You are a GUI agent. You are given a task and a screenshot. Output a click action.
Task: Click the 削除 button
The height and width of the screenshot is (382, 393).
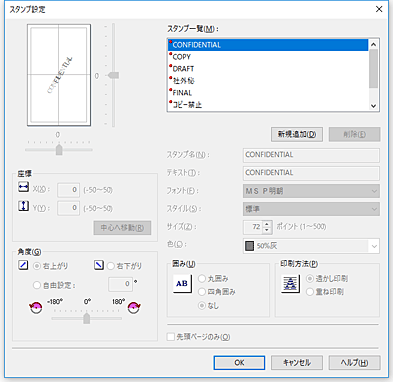[x=354, y=134]
